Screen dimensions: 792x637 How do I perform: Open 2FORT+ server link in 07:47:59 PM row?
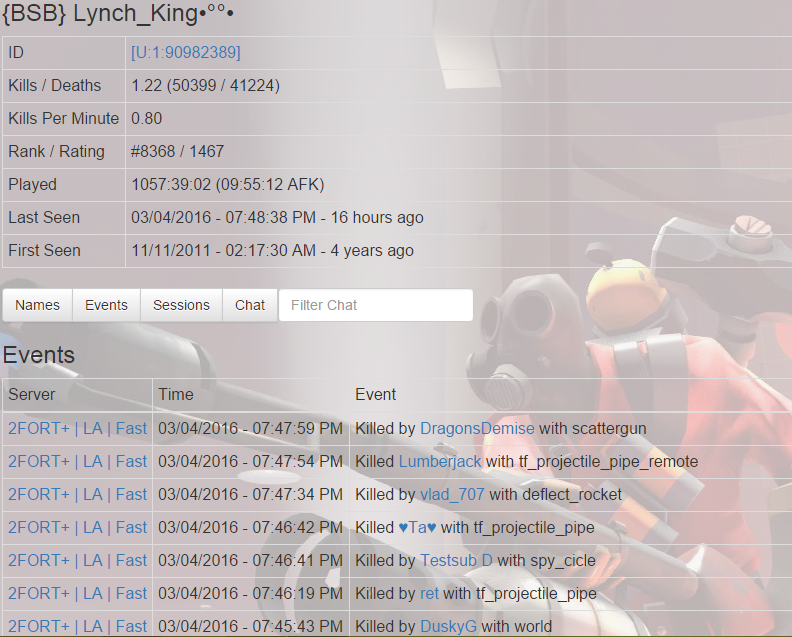77,428
